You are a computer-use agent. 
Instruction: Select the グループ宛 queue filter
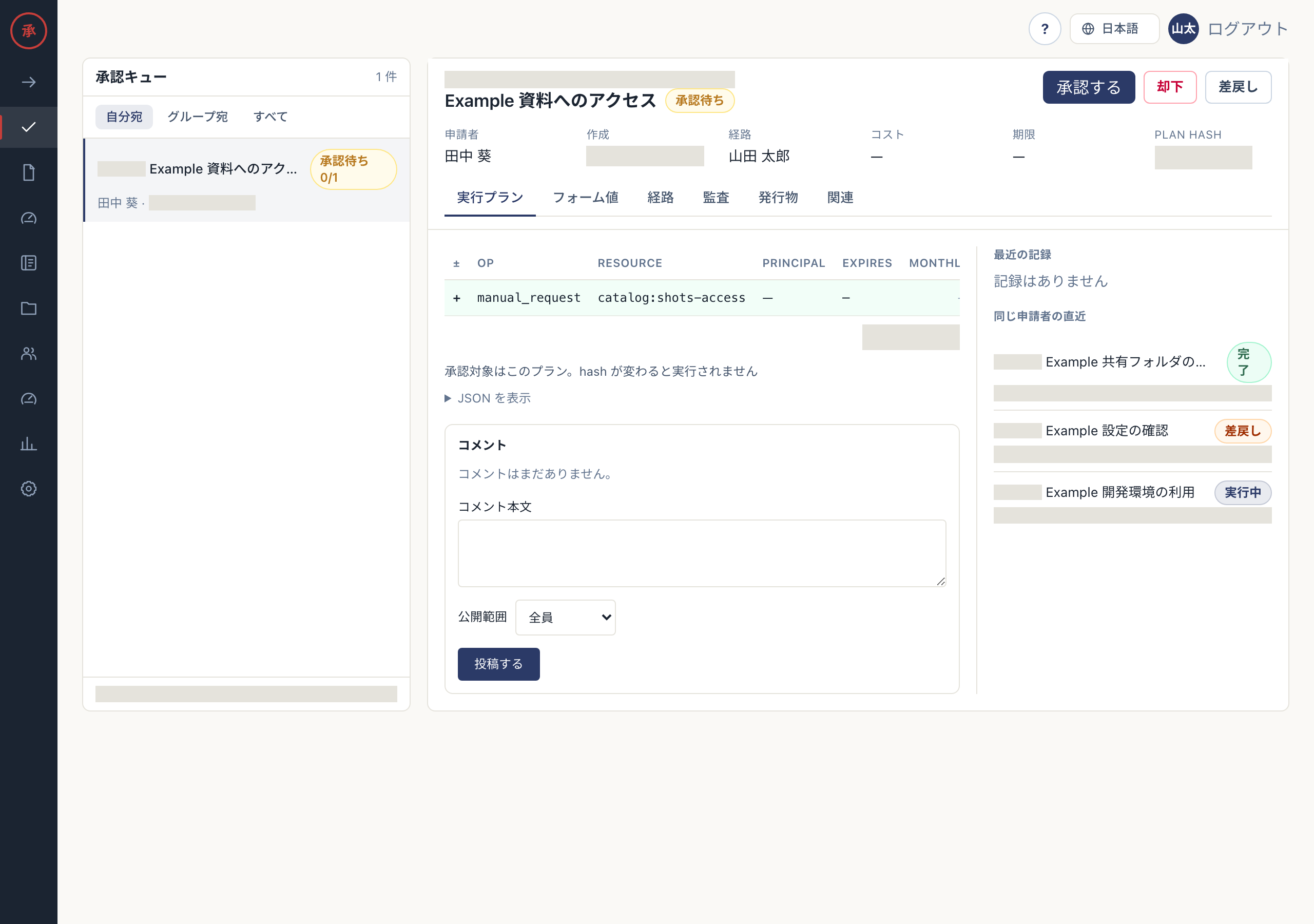[x=197, y=117]
